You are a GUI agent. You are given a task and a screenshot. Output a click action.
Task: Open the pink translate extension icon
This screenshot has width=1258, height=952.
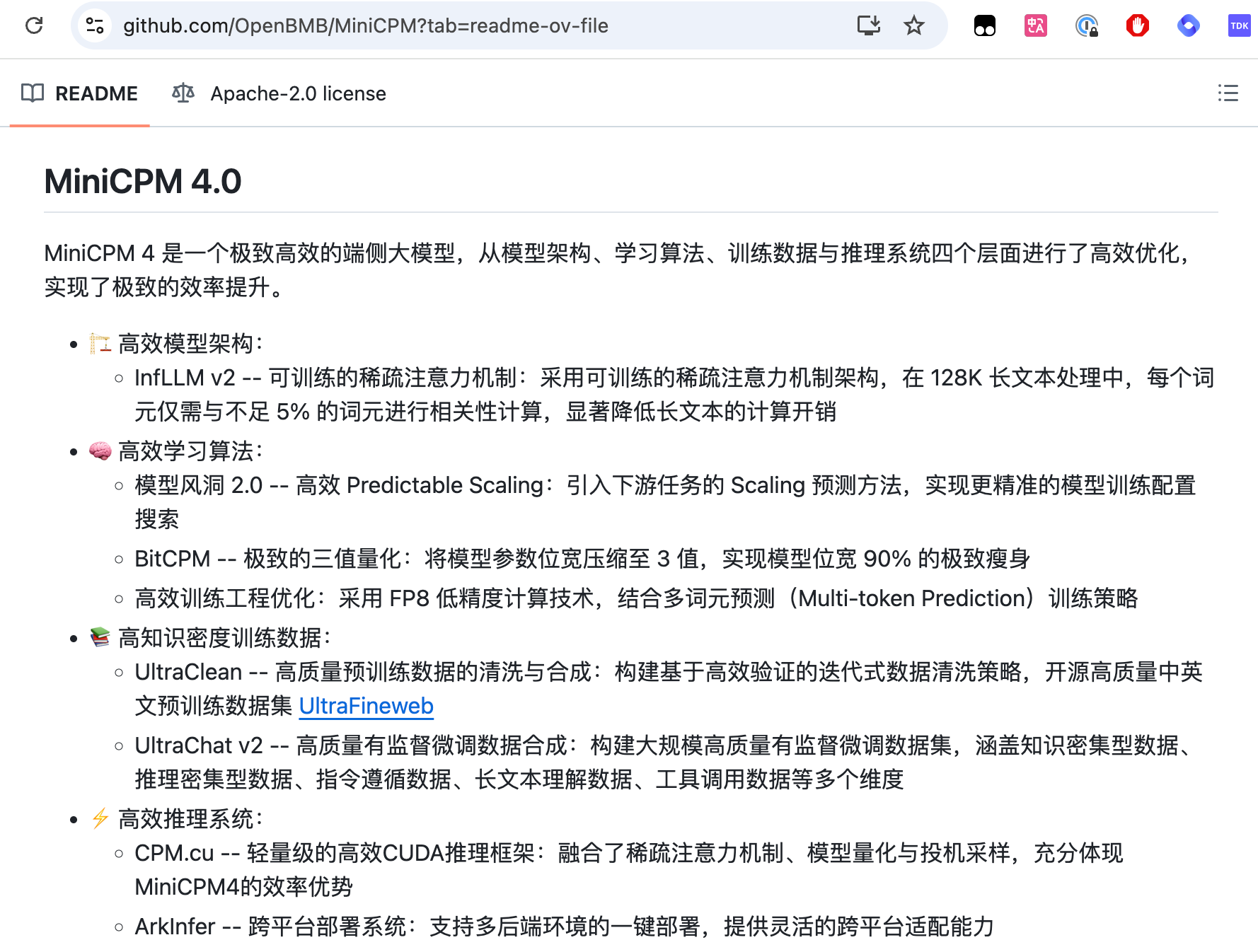[x=1036, y=26]
